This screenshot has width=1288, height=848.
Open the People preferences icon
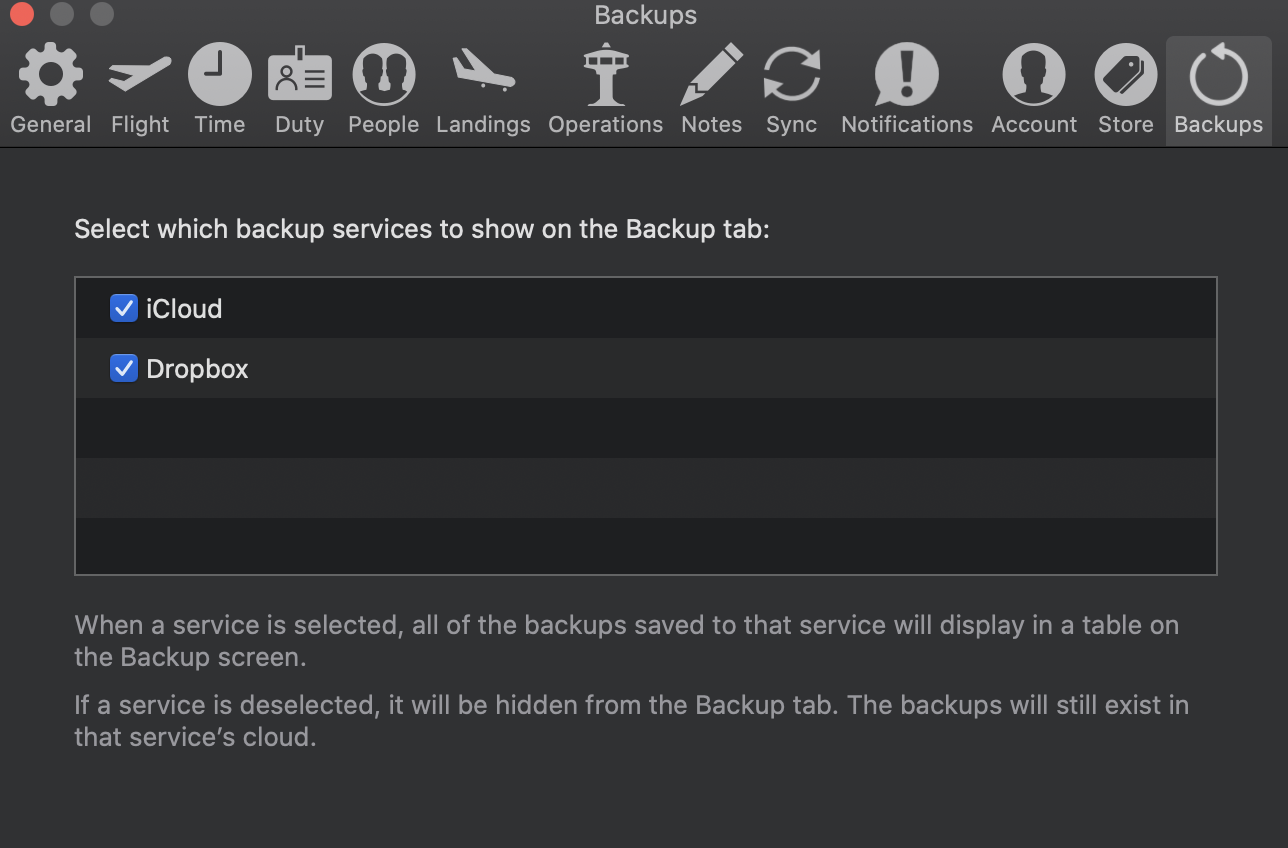(x=384, y=75)
